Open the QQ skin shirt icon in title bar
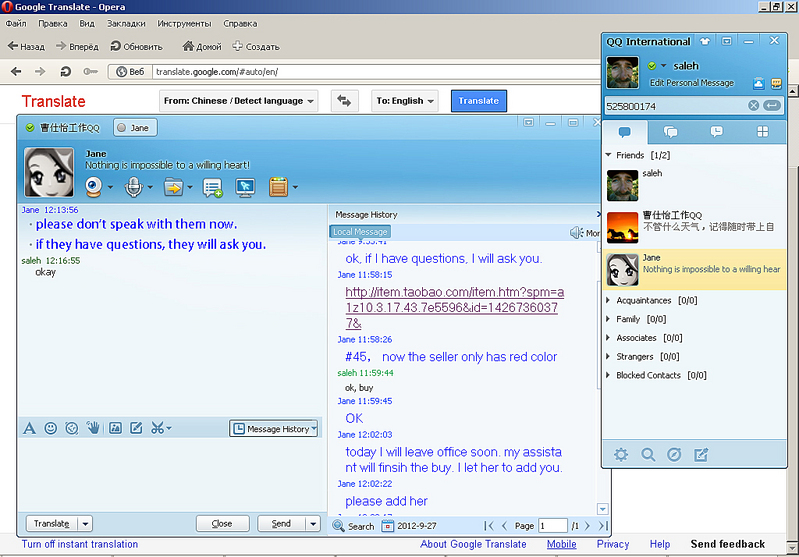 705,41
